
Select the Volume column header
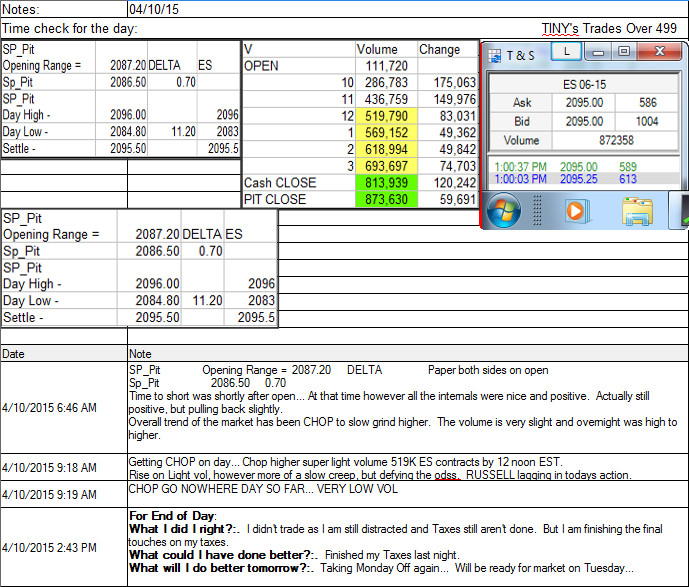tap(386, 49)
